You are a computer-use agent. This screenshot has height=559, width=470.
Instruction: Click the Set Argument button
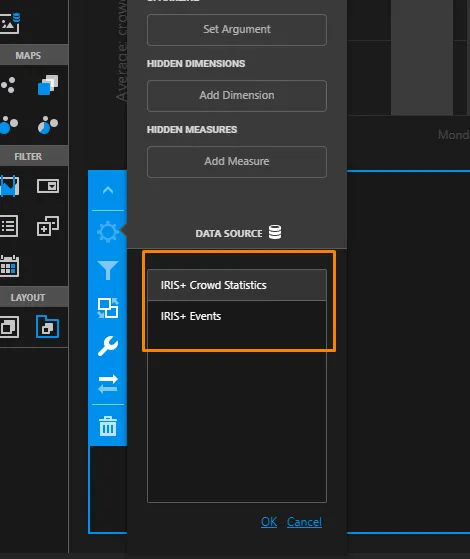pyautogui.click(x=236, y=30)
